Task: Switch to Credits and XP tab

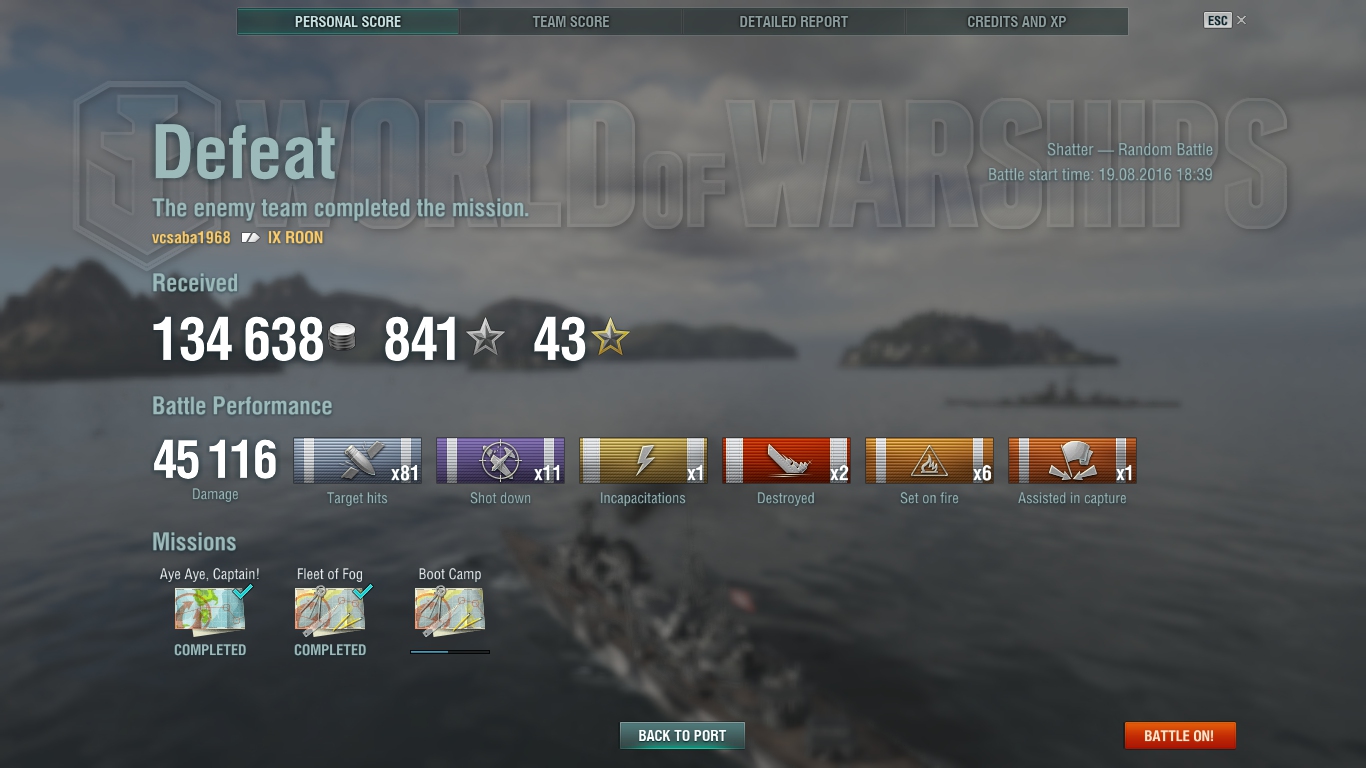Action: [x=1017, y=21]
